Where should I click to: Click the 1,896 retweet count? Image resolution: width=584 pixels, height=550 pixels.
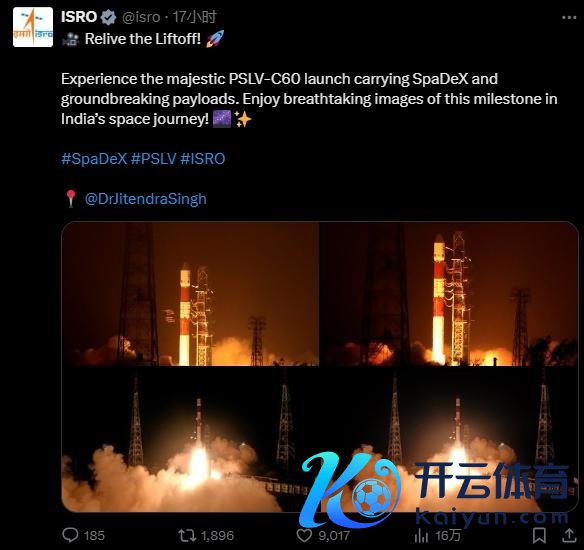(x=218, y=536)
